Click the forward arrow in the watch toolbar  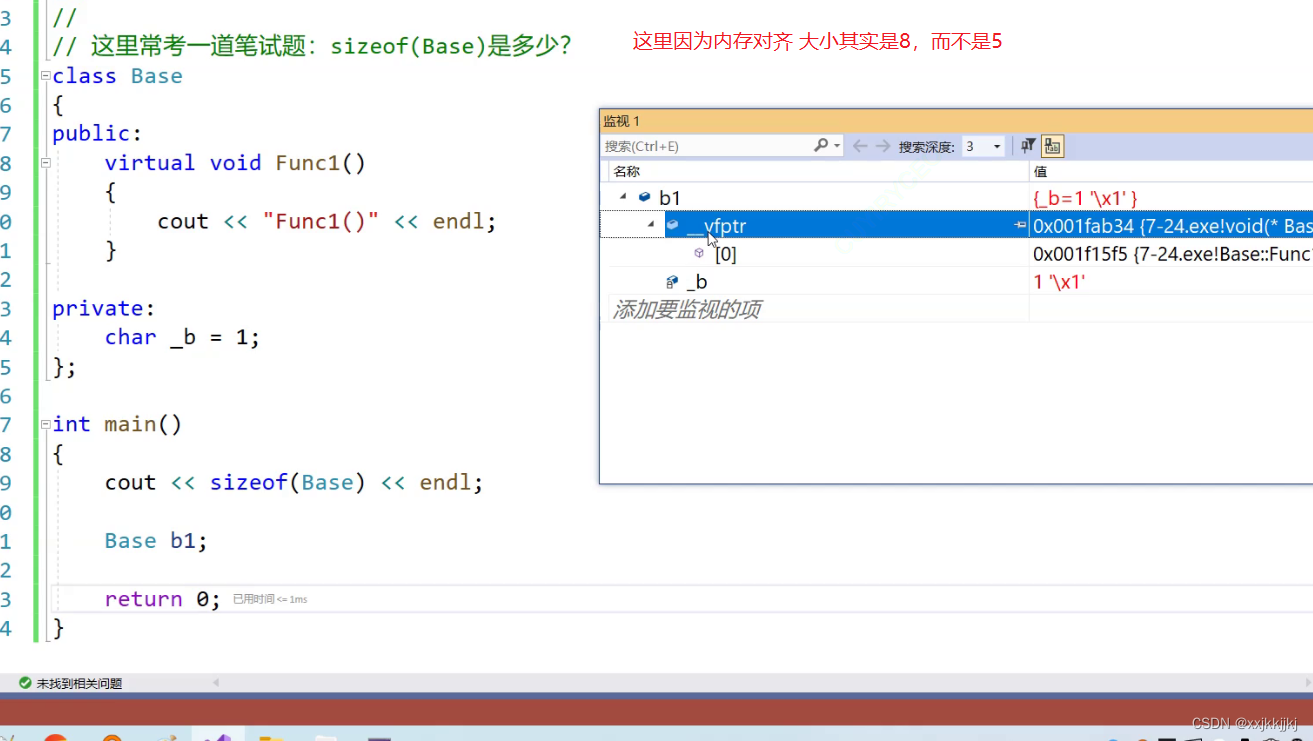[x=883, y=146]
